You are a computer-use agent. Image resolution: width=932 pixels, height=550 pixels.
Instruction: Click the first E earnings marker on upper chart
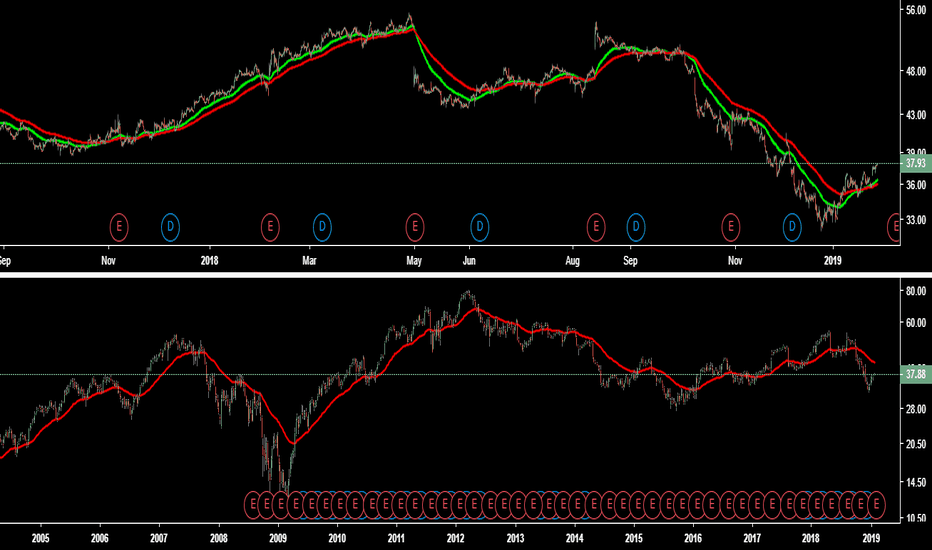click(119, 227)
